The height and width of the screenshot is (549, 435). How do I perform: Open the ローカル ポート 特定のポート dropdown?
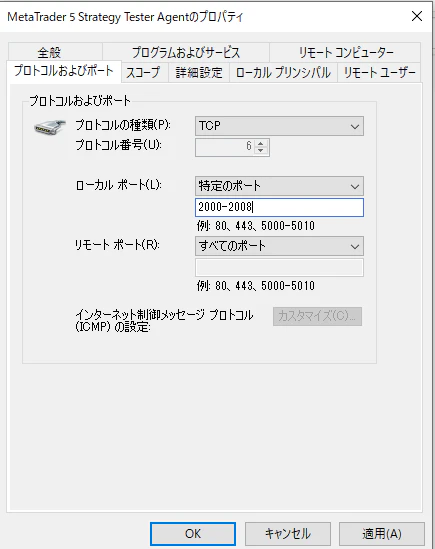pyautogui.click(x=279, y=186)
